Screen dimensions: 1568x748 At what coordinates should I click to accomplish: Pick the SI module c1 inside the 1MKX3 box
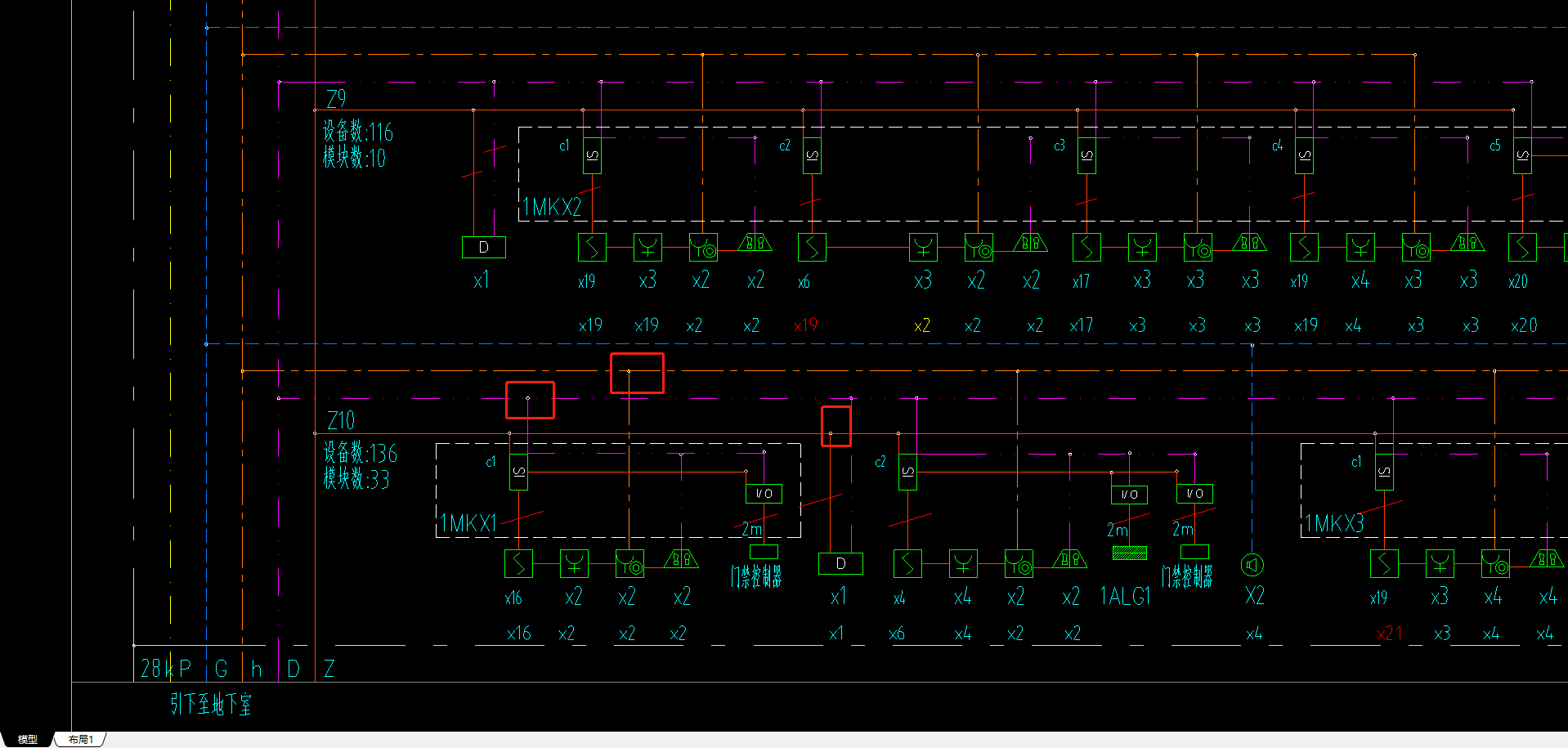[x=1384, y=473]
